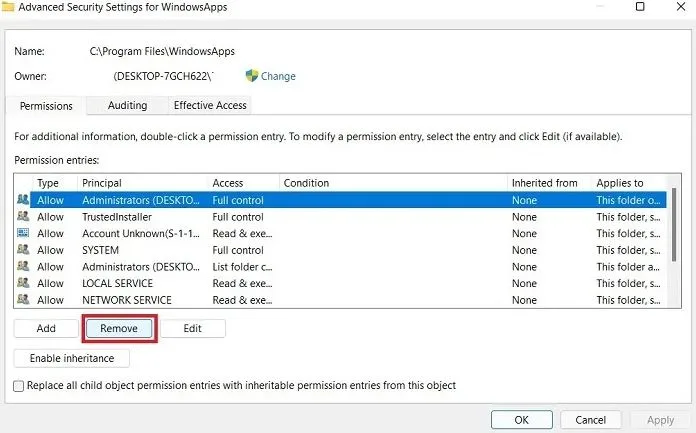Confirm with the OK button

tap(522, 420)
